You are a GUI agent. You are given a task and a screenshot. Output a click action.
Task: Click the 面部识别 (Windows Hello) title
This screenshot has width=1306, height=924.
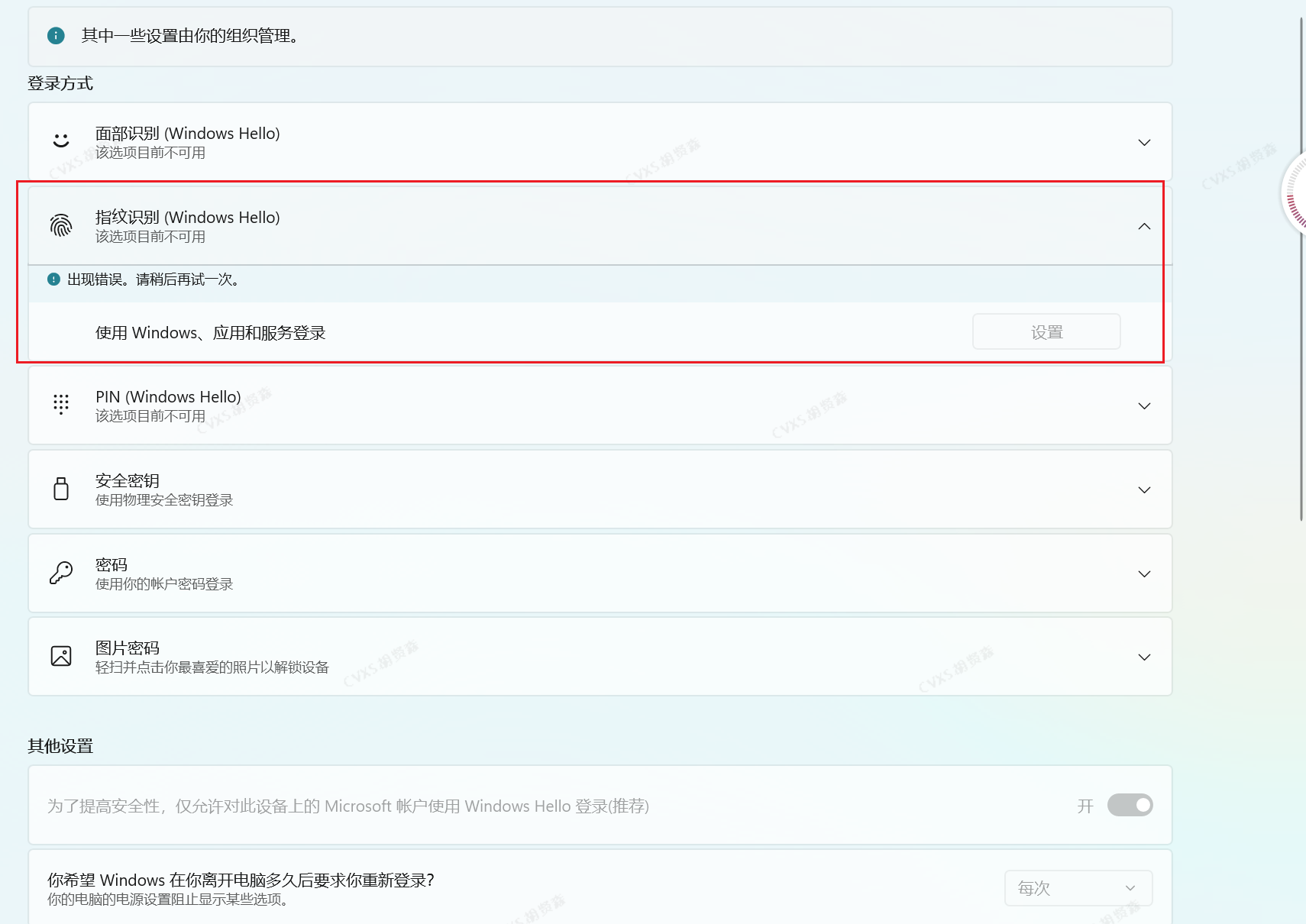click(188, 133)
